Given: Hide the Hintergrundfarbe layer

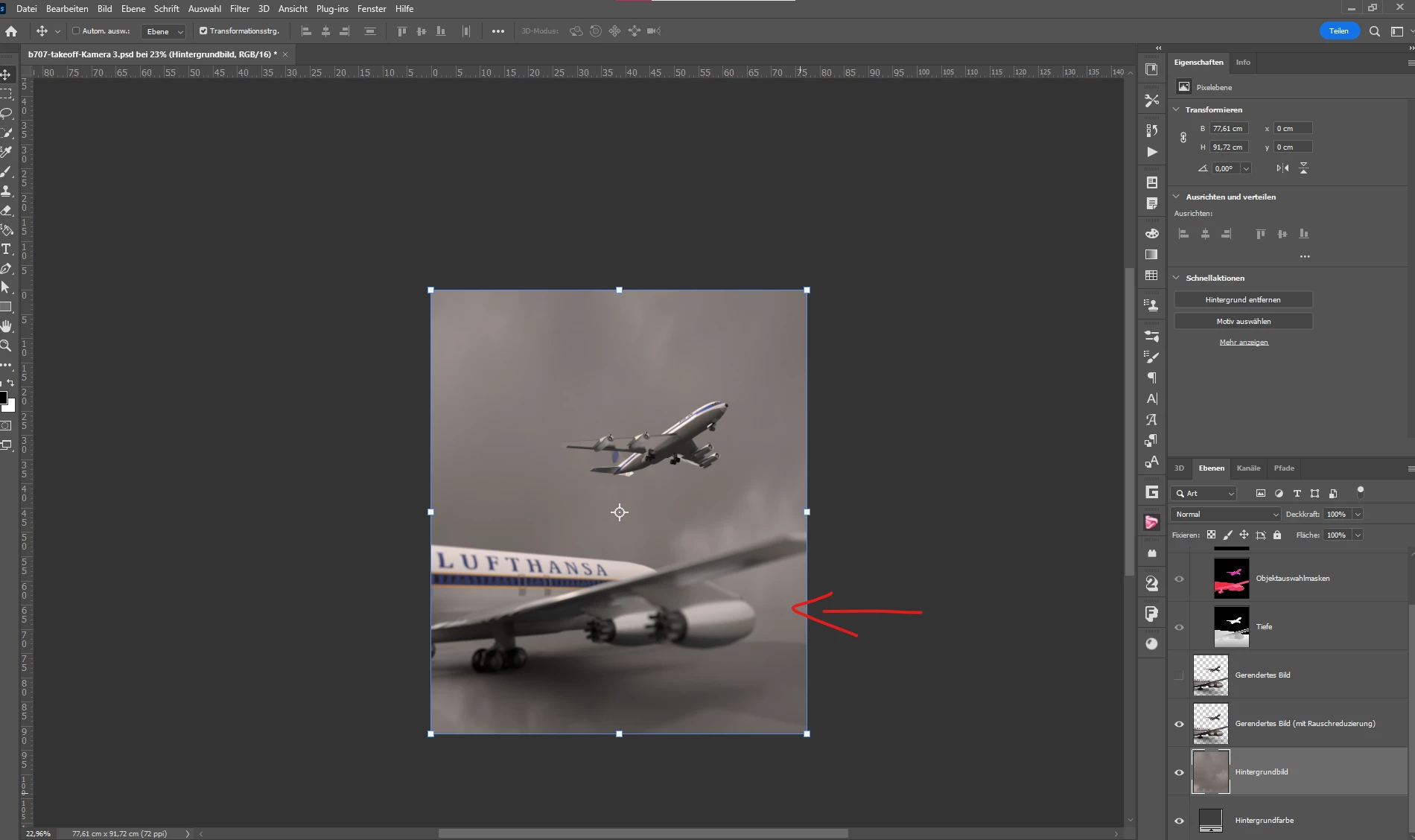Looking at the screenshot, I should [1179, 821].
